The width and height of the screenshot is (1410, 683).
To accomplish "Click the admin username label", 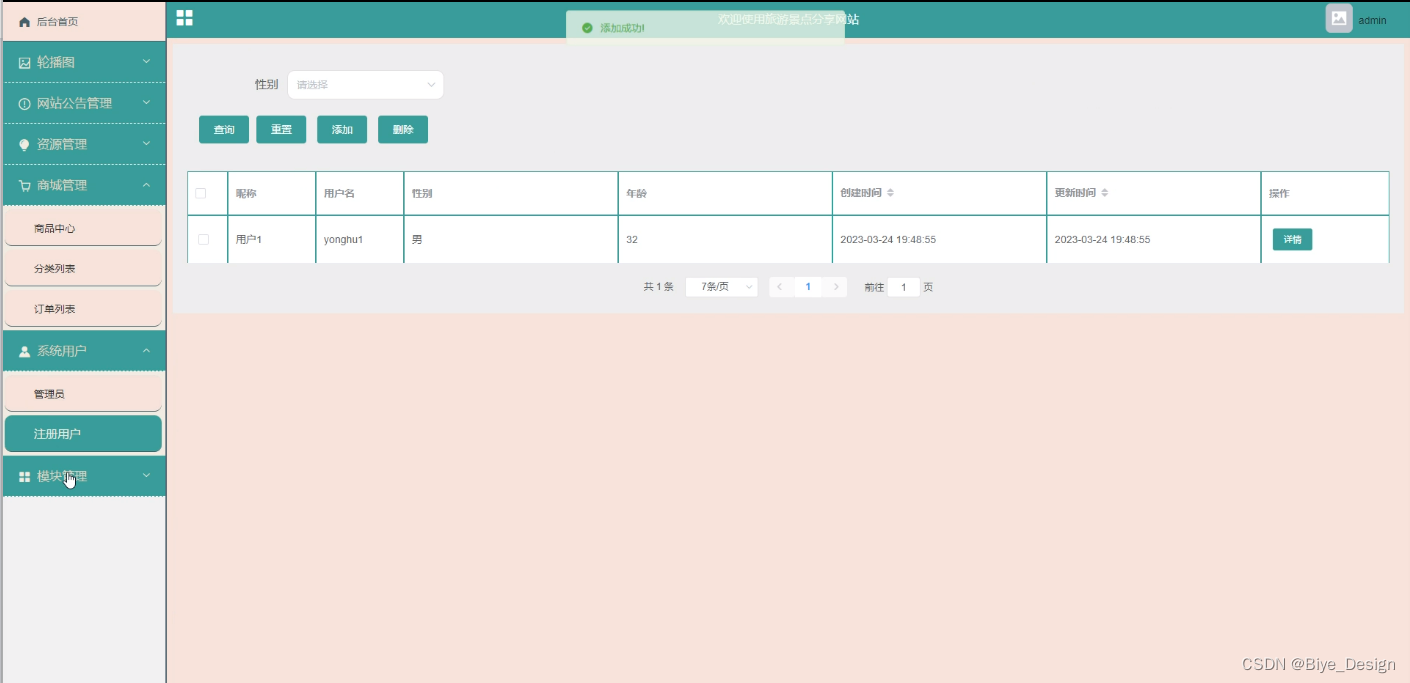I will coord(1372,21).
